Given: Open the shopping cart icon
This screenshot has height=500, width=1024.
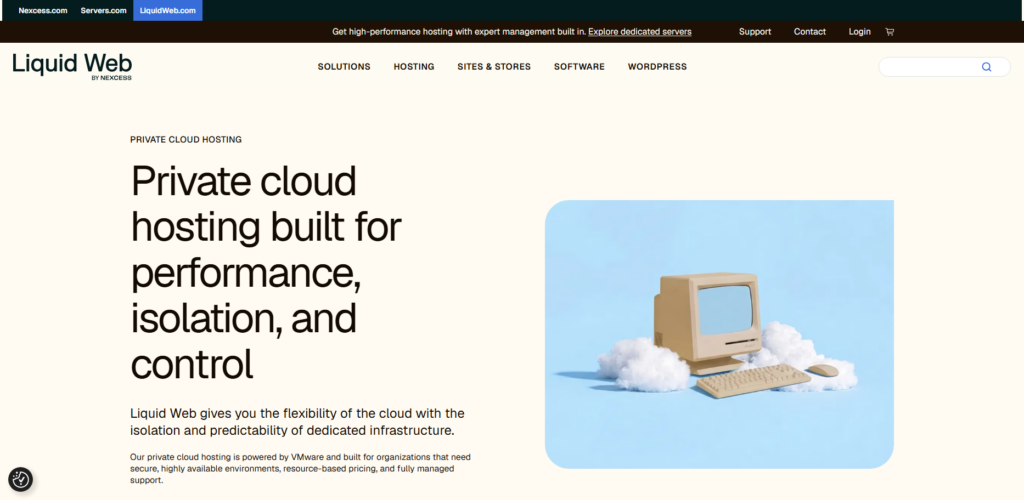Looking at the screenshot, I should pyautogui.click(x=889, y=31).
